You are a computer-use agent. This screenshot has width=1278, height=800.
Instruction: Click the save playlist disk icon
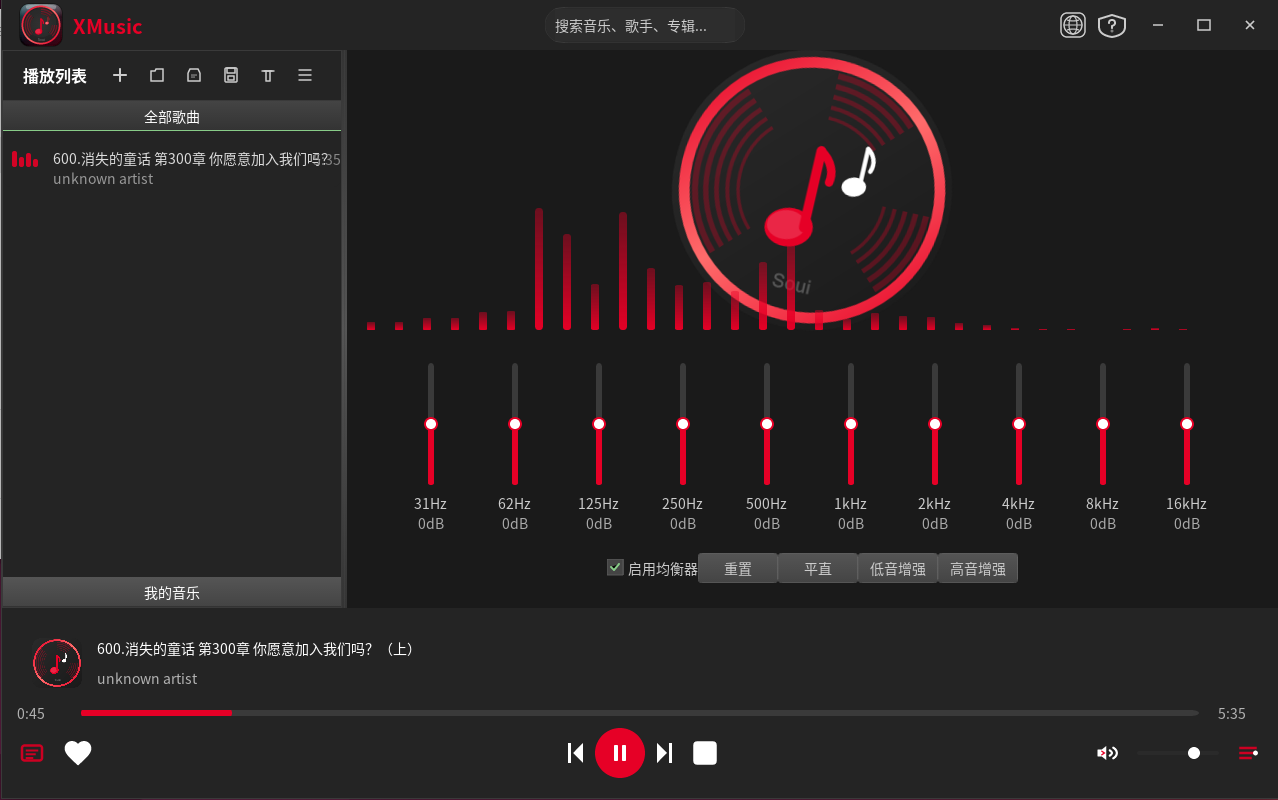point(231,75)
